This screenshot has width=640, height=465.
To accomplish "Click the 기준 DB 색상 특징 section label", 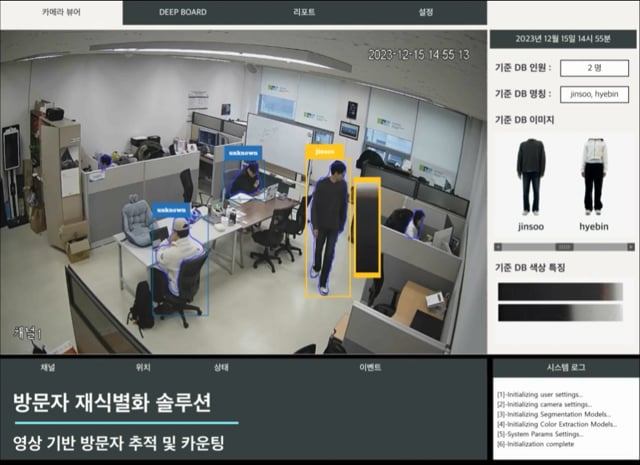I will point(530,268).
